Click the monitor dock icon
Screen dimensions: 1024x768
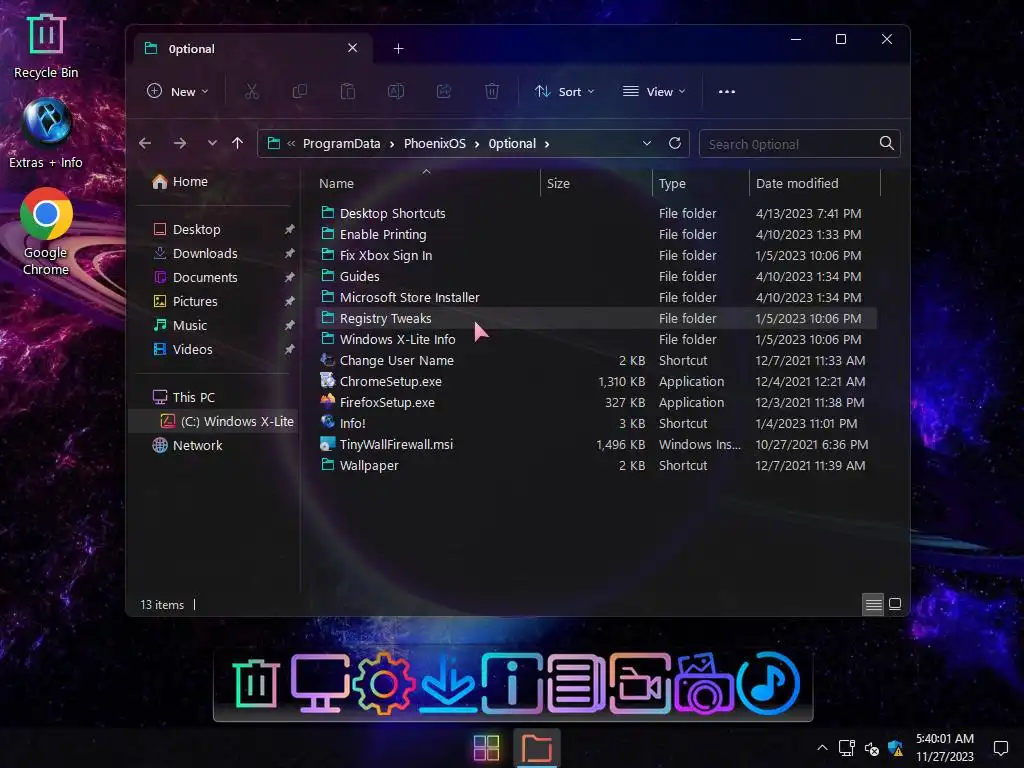pyautogui.click(x=320, y=683)
